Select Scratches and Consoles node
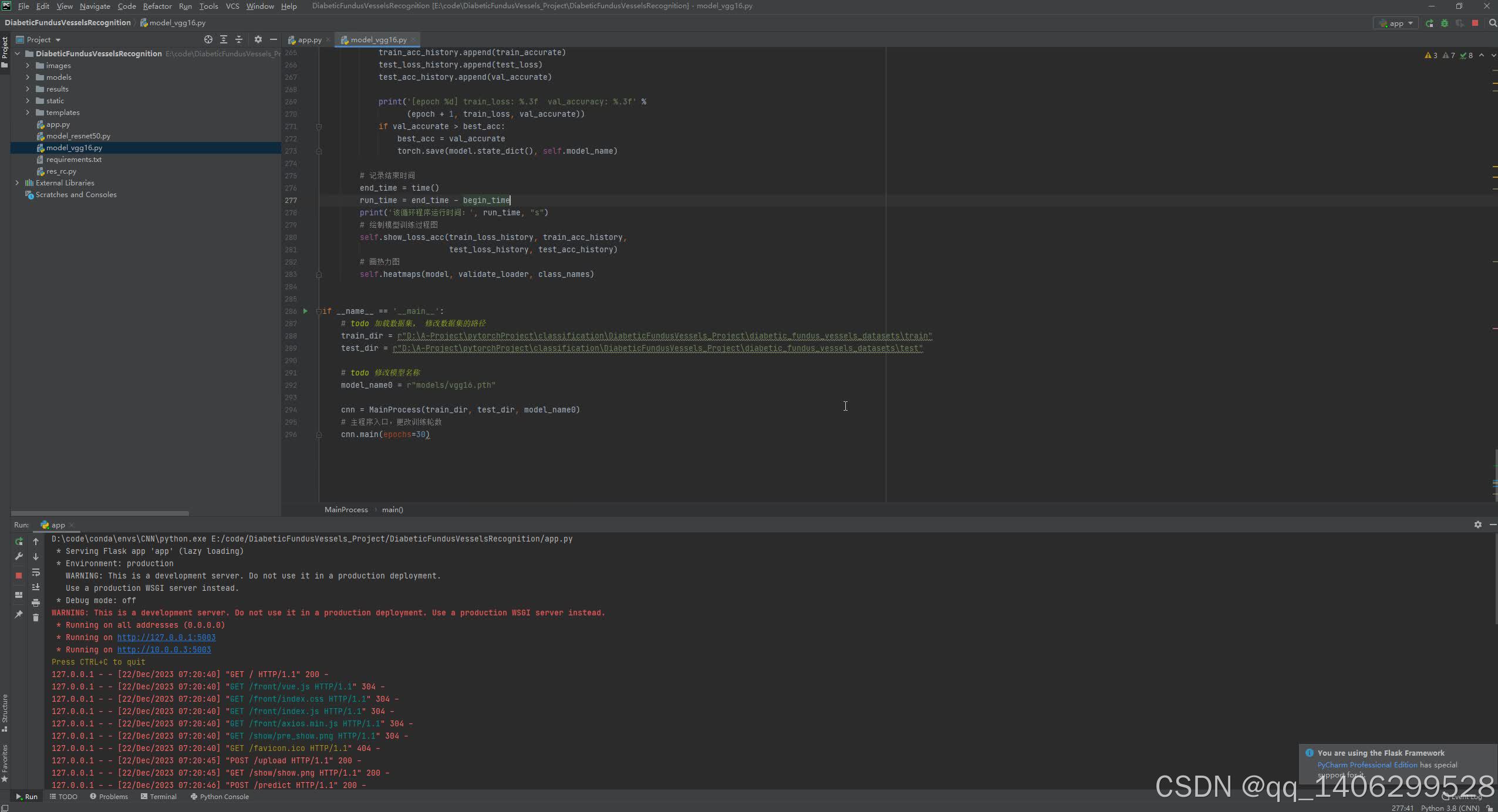The width and height of the screenshot is (1498, 812). [x=76, y=195]
